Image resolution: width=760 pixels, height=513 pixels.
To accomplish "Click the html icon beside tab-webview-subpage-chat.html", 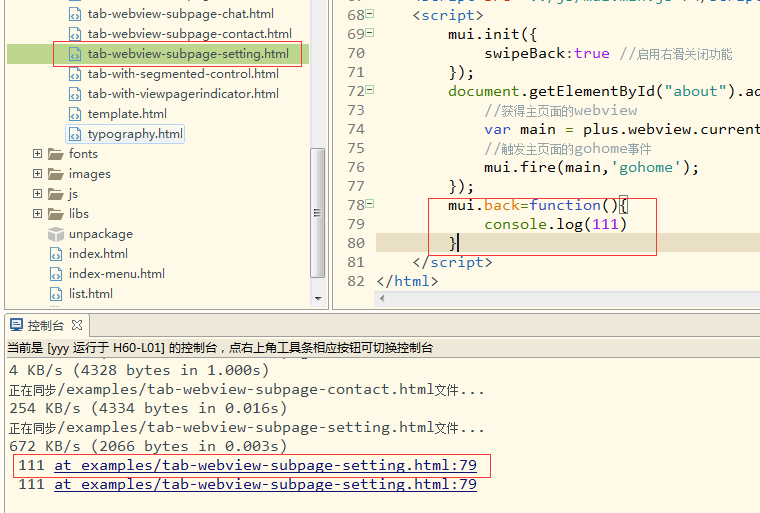I will [75, 15].
